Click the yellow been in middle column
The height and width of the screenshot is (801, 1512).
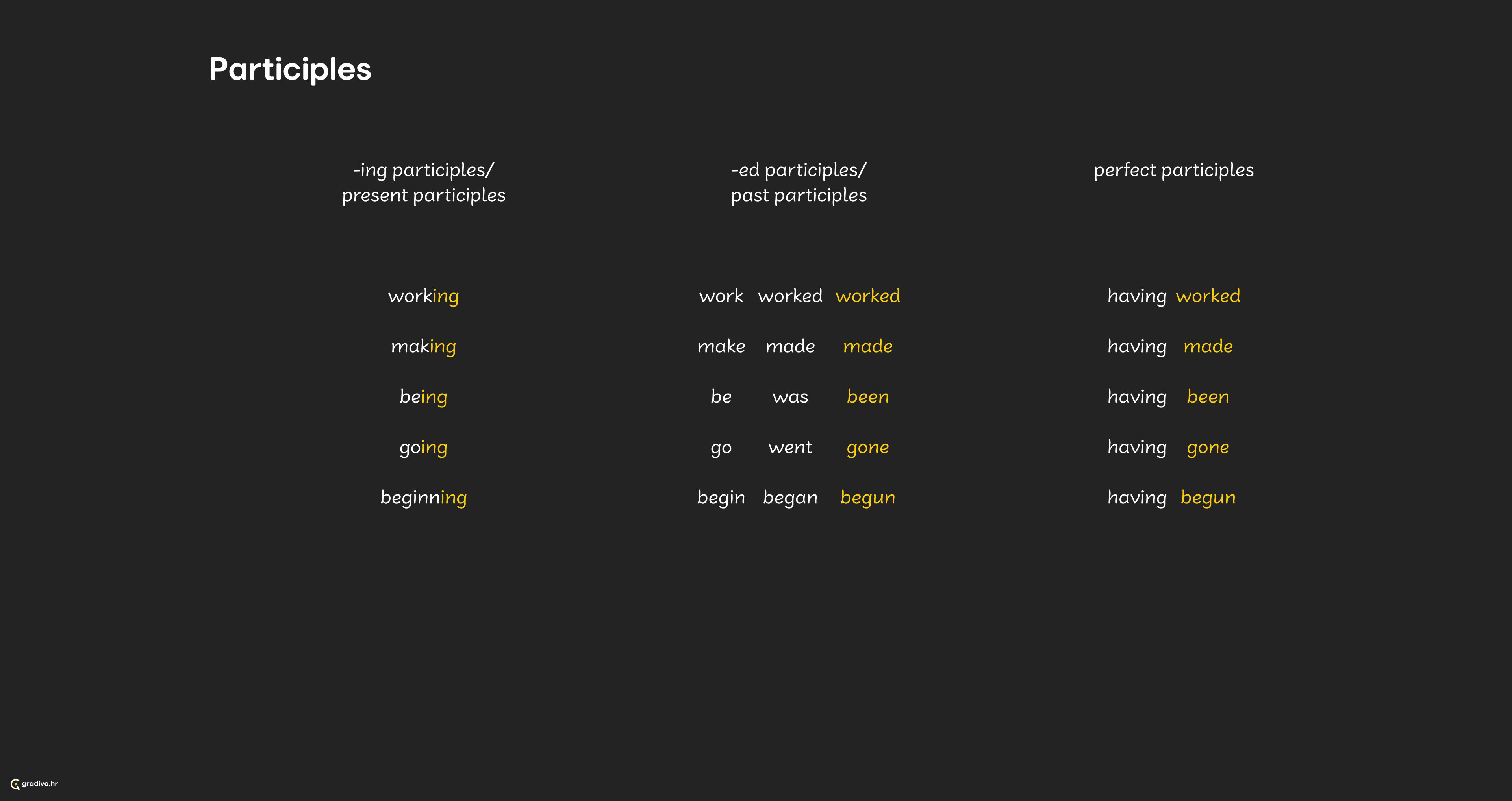(868, 397)
